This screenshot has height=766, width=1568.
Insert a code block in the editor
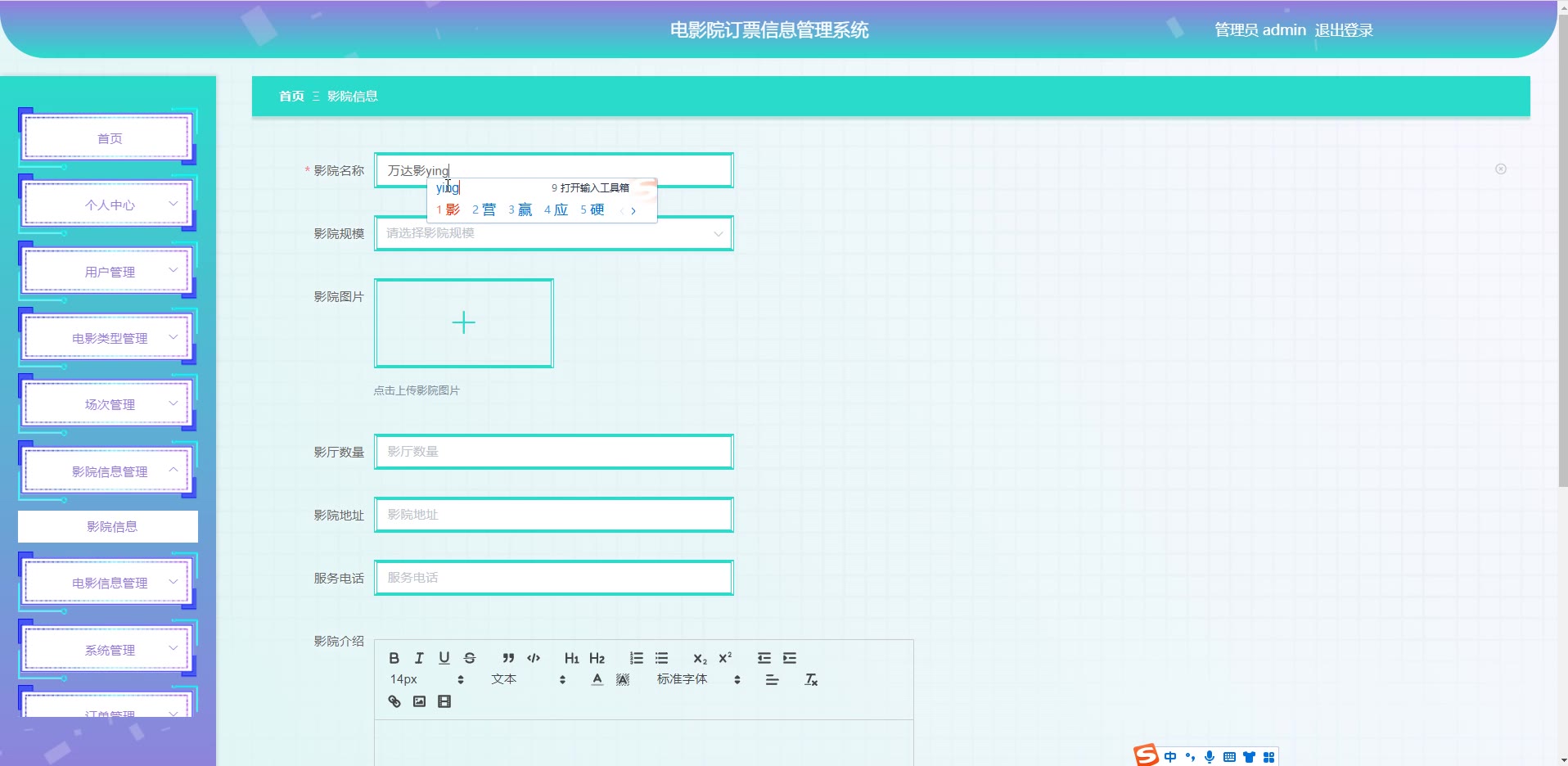[534, 658]
